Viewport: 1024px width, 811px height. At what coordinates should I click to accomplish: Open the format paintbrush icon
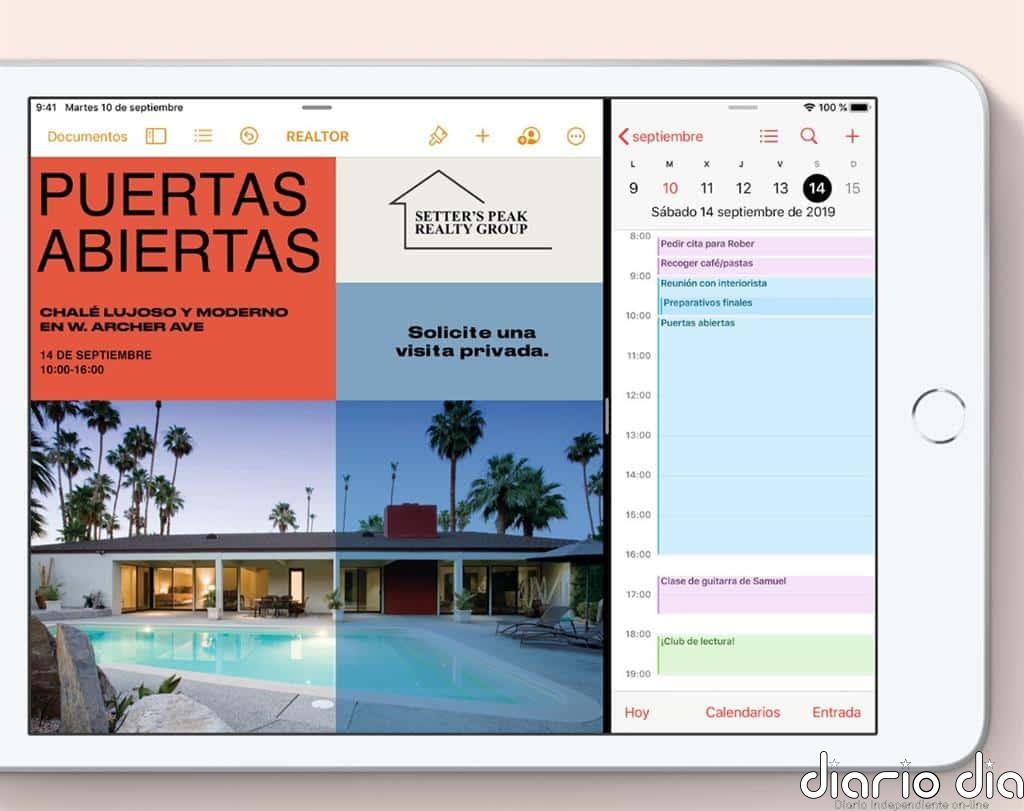coord(437,136)
